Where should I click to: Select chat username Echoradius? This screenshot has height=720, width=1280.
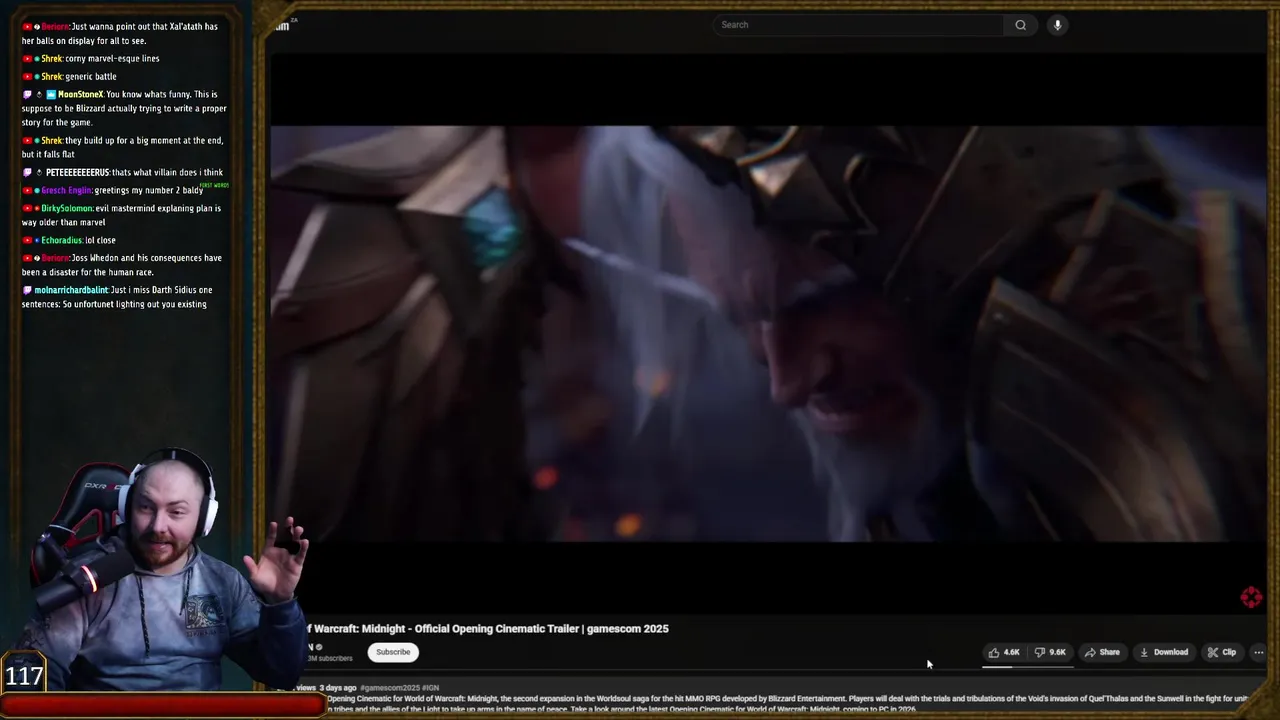coord(62,241)
